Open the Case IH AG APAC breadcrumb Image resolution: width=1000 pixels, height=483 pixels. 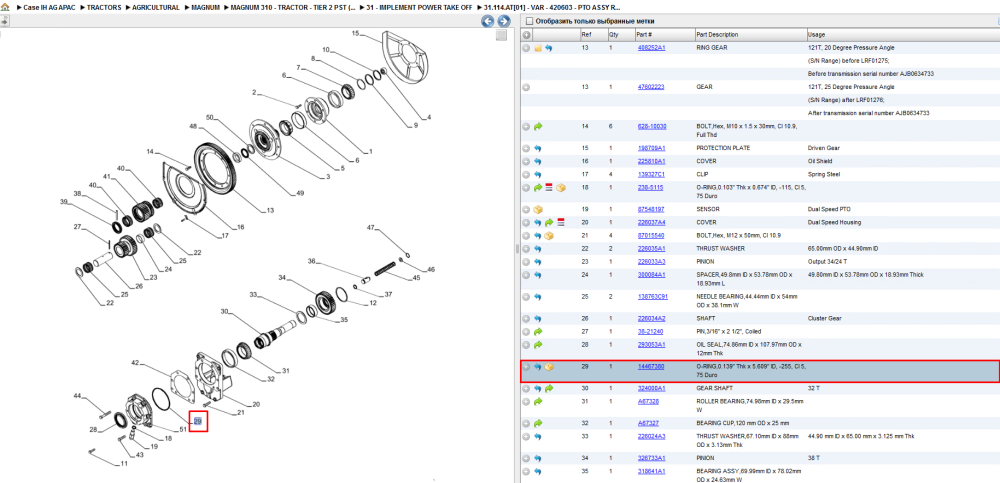click(48, 7)
